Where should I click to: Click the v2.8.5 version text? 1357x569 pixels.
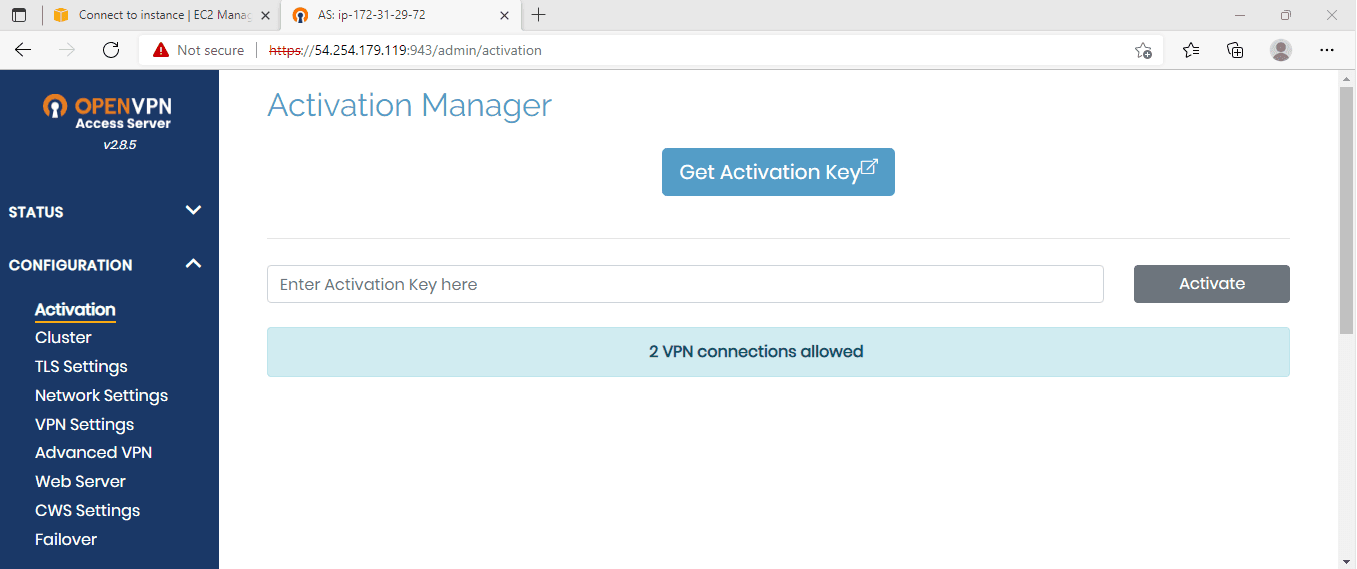(119, 145)
